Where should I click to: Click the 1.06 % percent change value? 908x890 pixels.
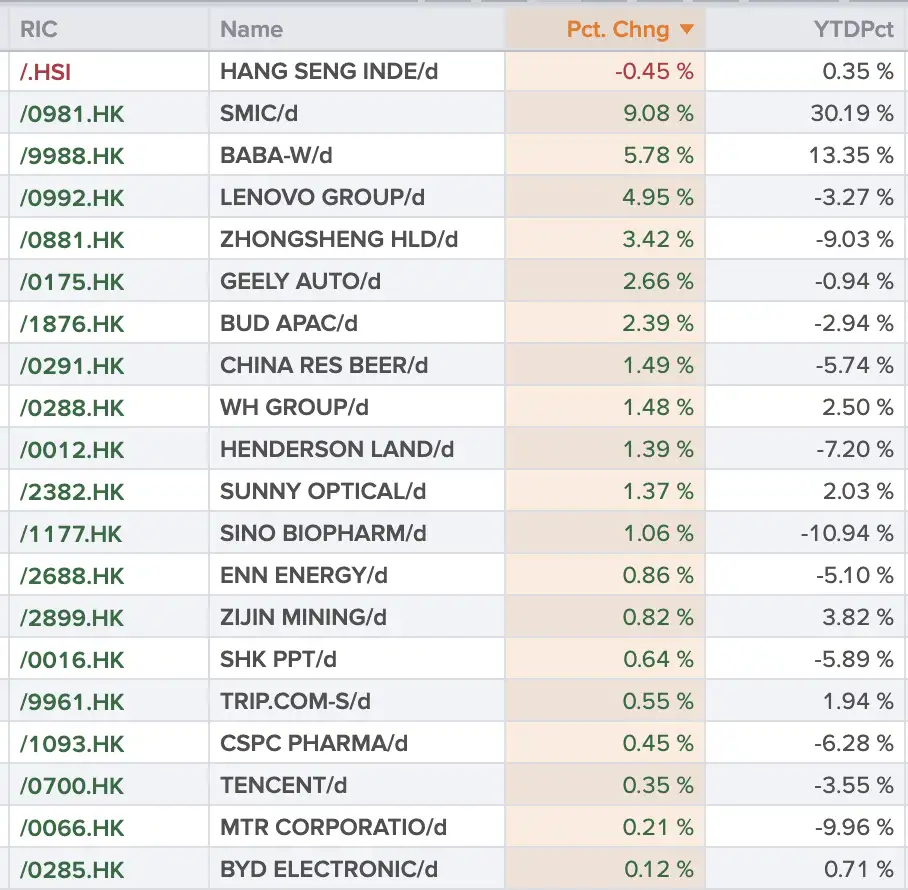tap(658, 533)
